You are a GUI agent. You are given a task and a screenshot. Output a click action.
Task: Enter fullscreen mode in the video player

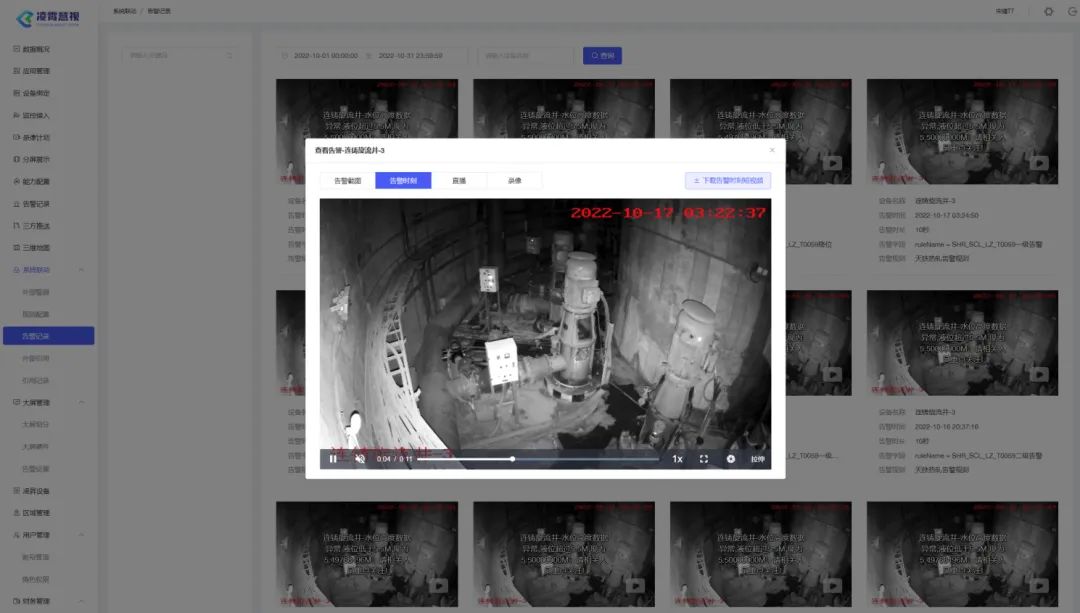point(704,459)
